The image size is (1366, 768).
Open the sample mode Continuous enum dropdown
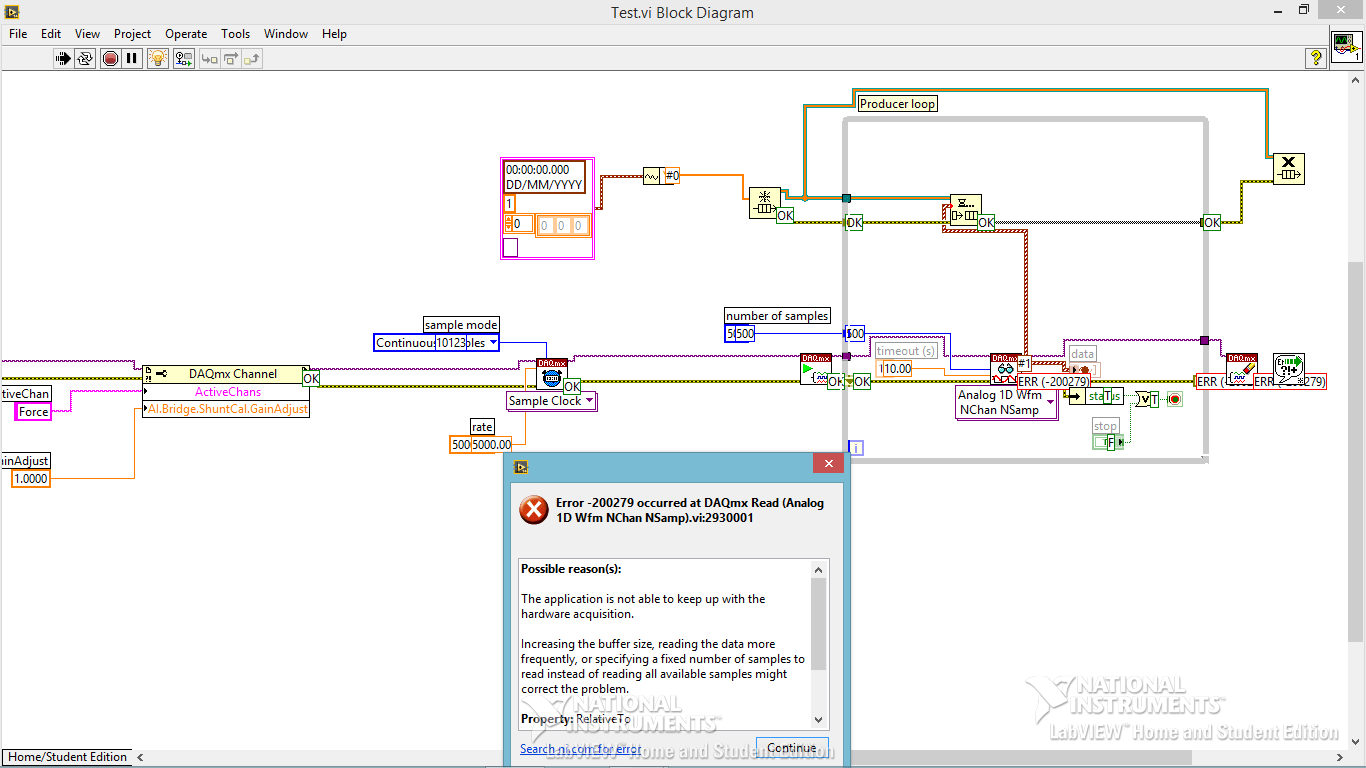tap(437, 343)
